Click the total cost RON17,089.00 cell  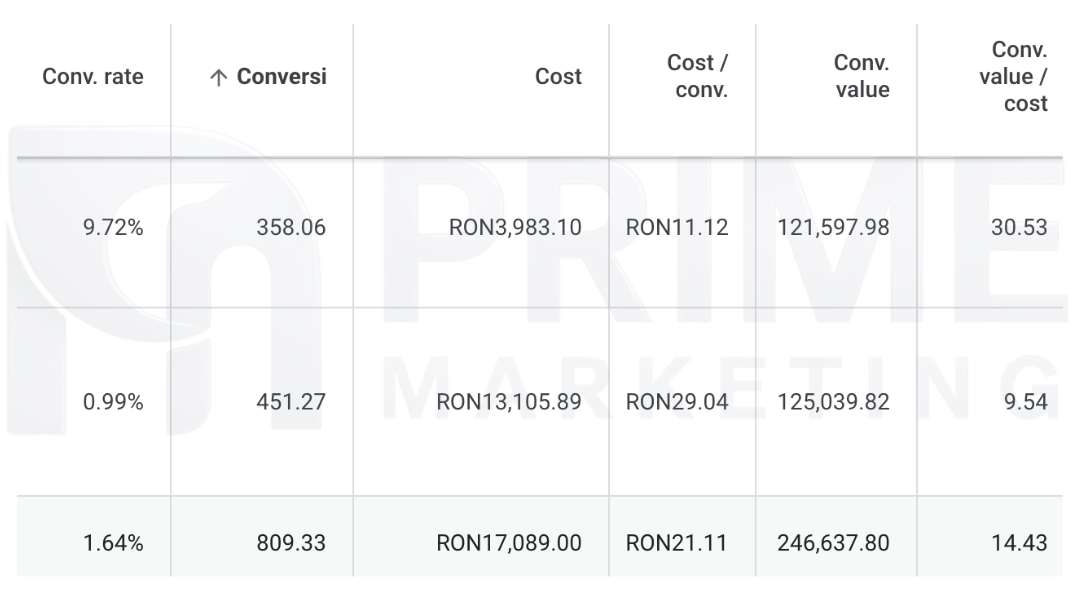click(509, 544)
